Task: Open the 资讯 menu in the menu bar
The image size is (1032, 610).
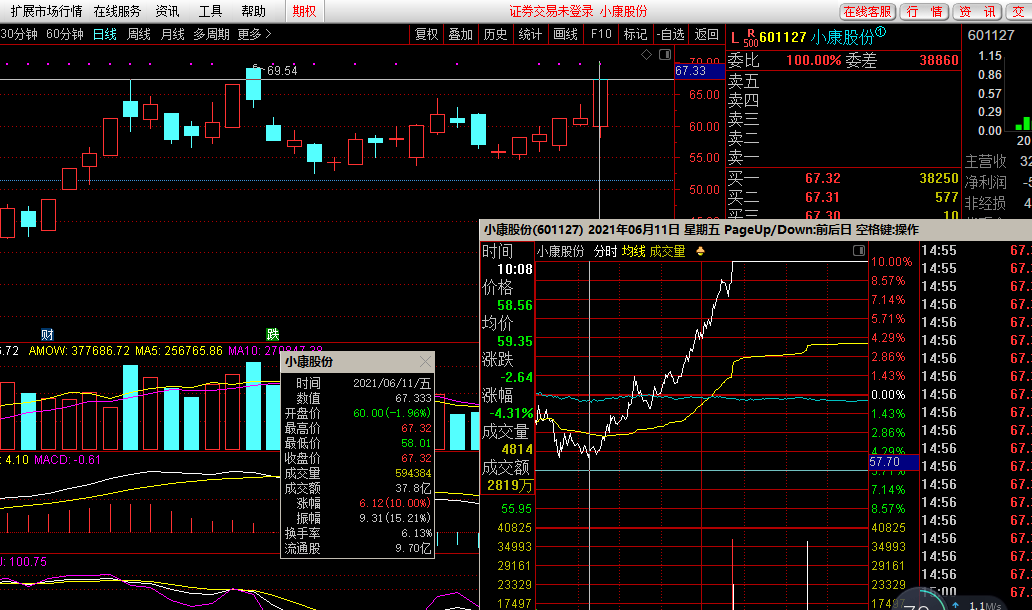Action: pyautogui.click(x=167, y=11)
